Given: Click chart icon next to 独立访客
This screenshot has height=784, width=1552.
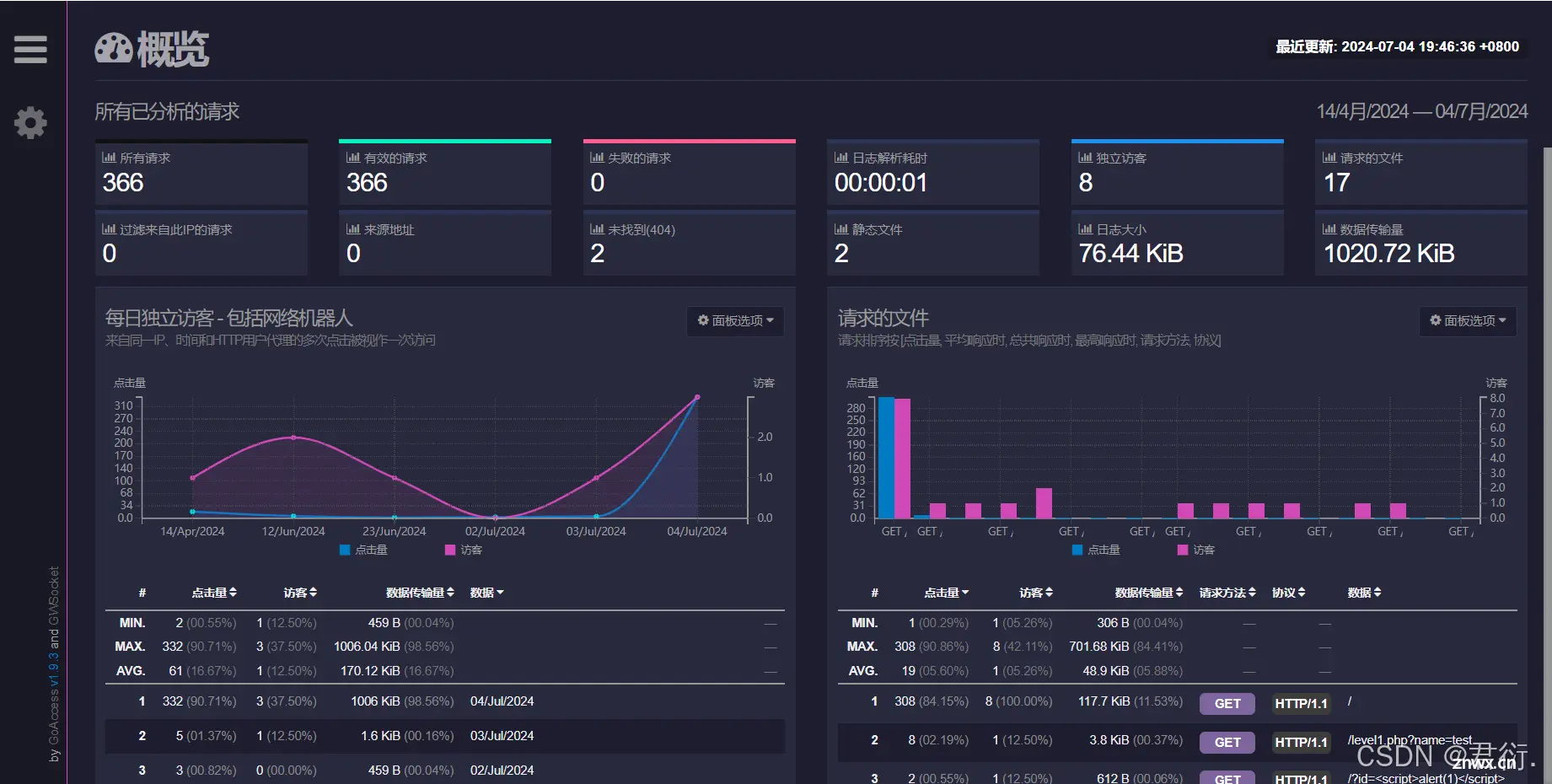Looking at the screenshot, I should point(1086,158).
